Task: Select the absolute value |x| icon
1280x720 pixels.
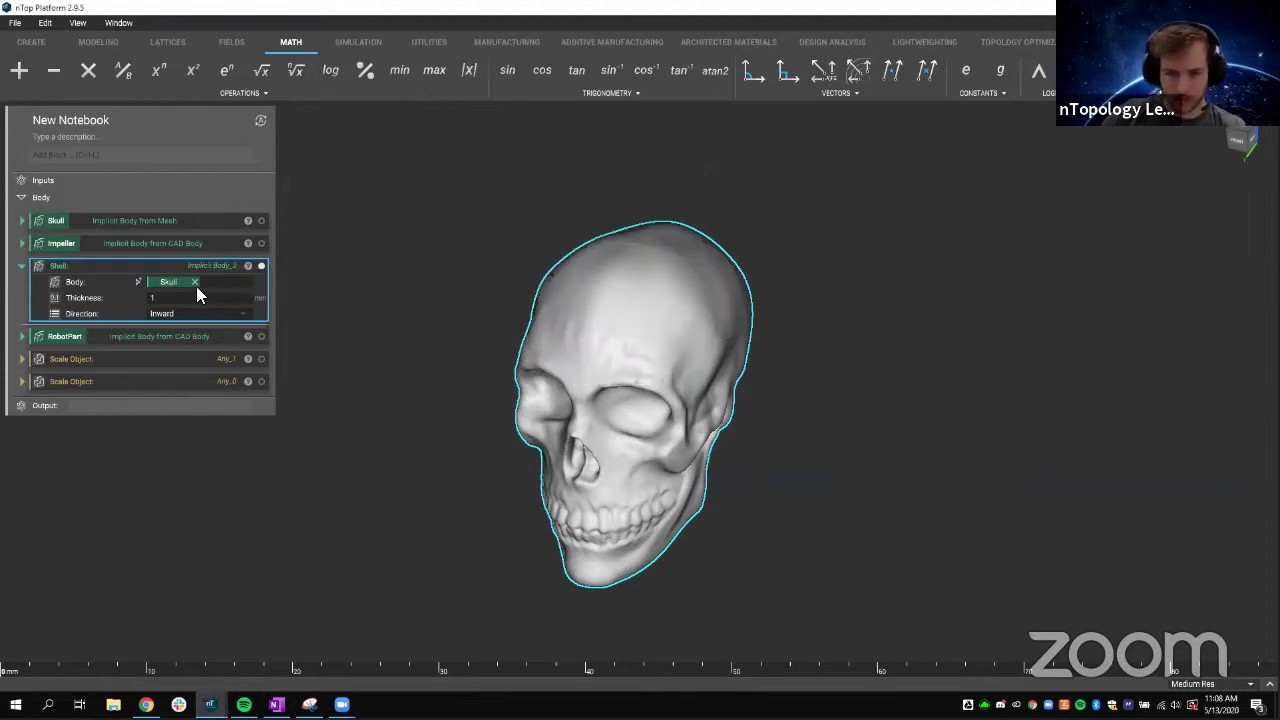Action: (x=469, y=70)
